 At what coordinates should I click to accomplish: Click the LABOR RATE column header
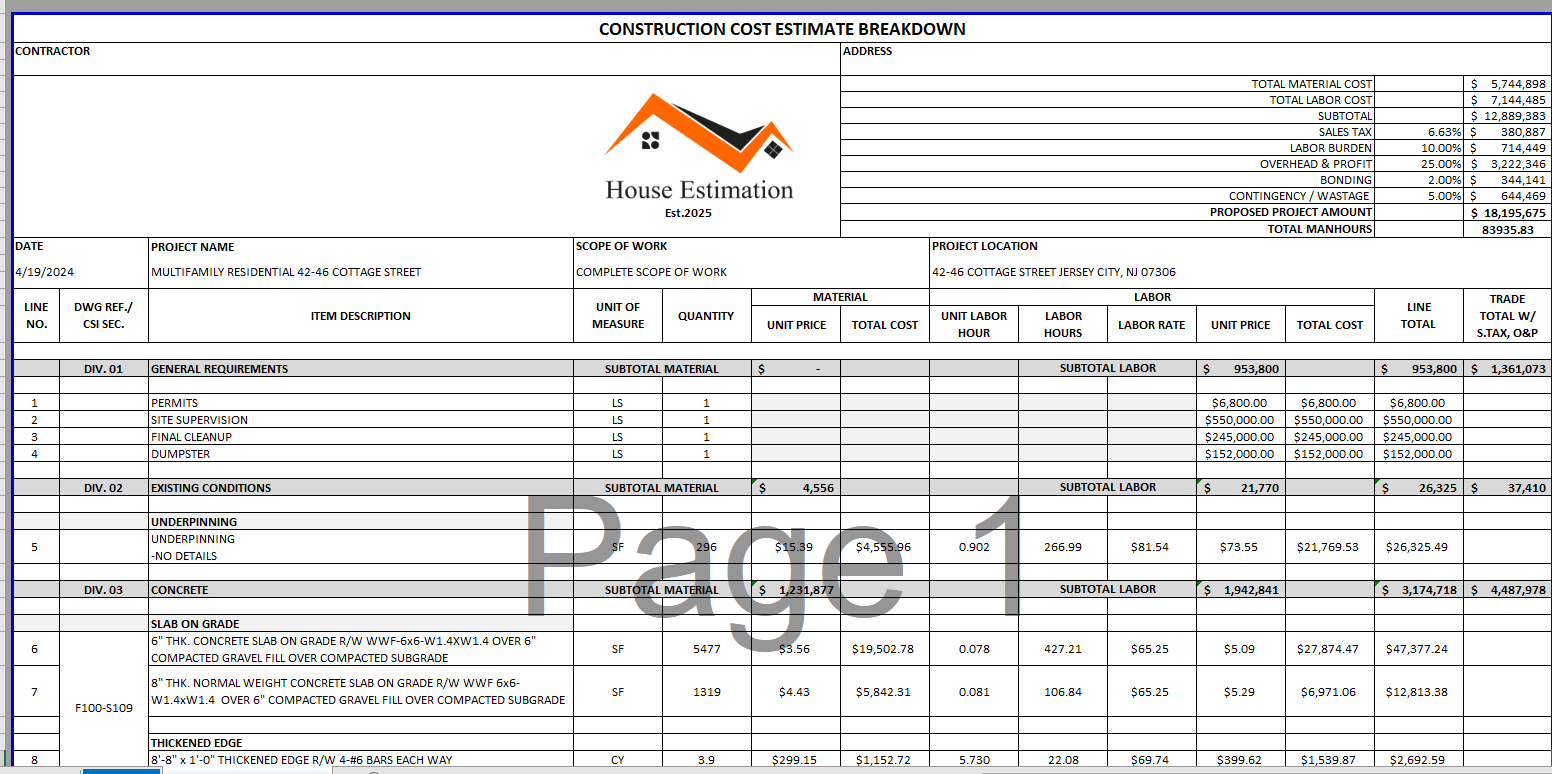pyautogui.click(x=1151, y=325)
